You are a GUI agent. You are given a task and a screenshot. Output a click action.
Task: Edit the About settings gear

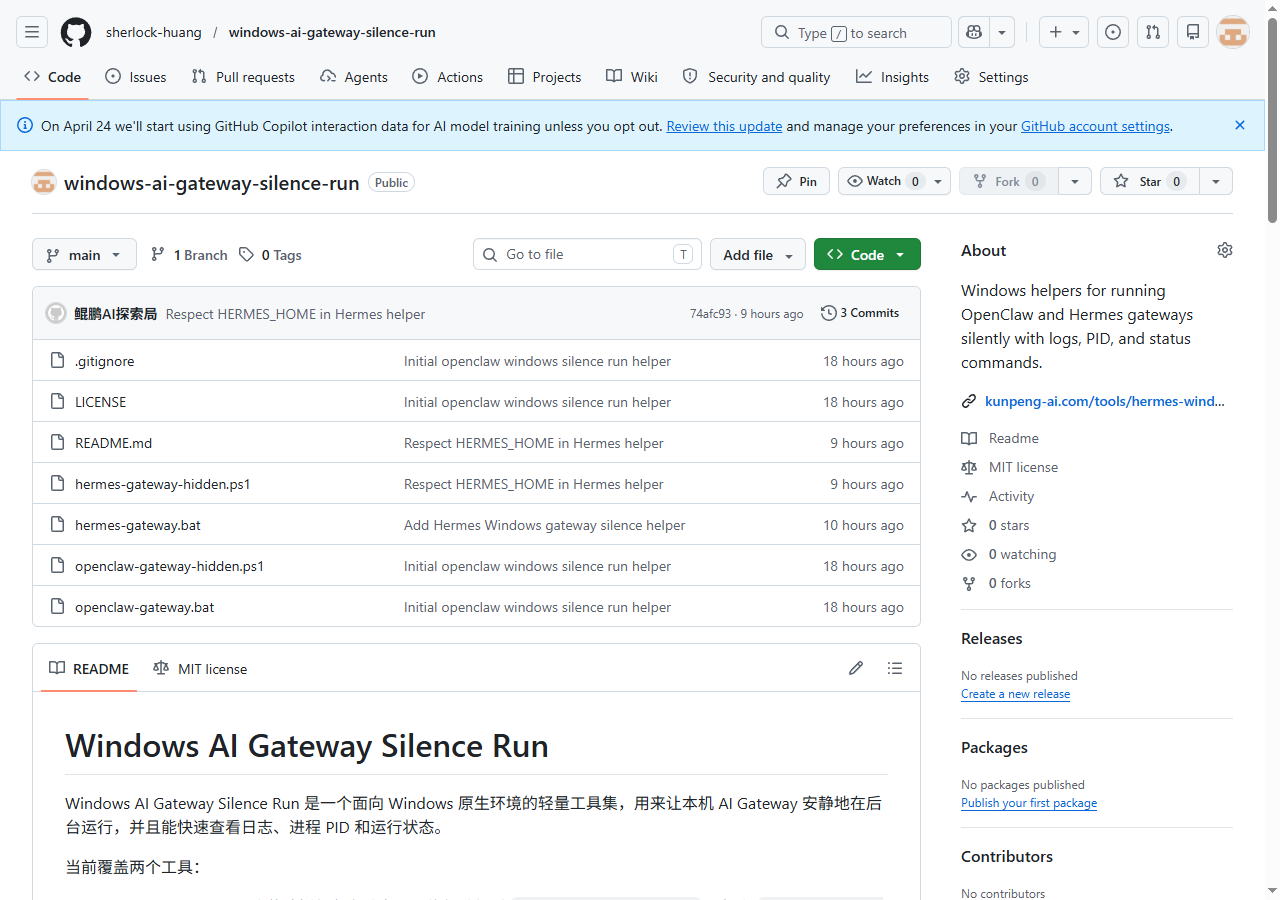tap(1225, 250)
